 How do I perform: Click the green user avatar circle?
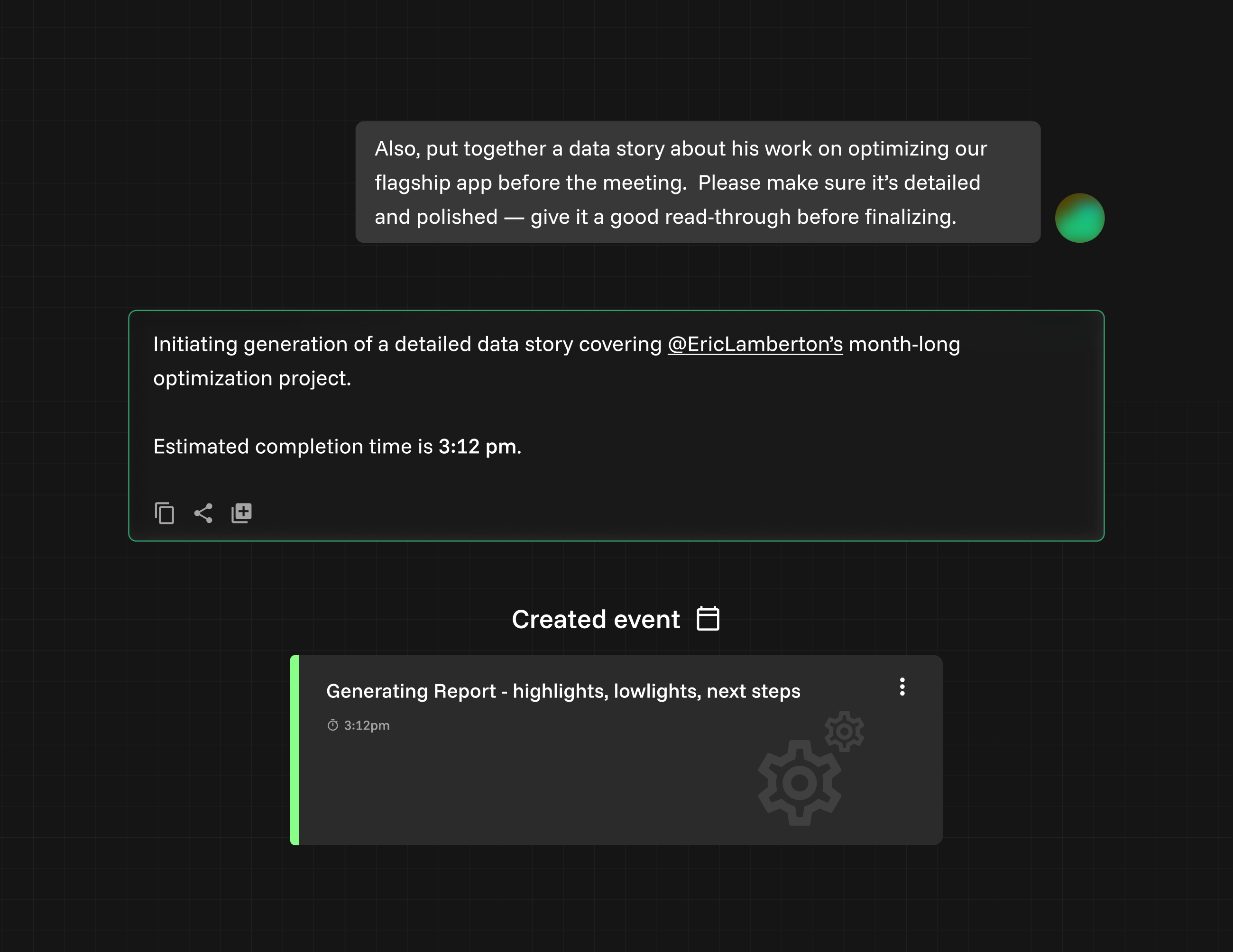[1079, 219]
